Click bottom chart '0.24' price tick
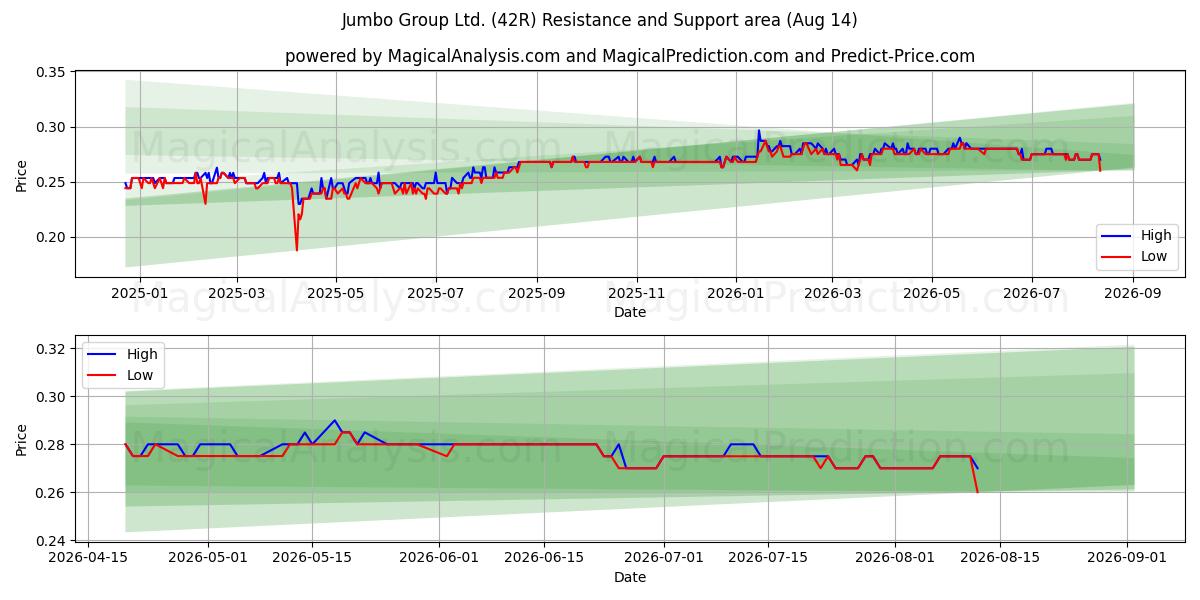The width and height of the screenshot is (1200, 600). click(52, 541)
